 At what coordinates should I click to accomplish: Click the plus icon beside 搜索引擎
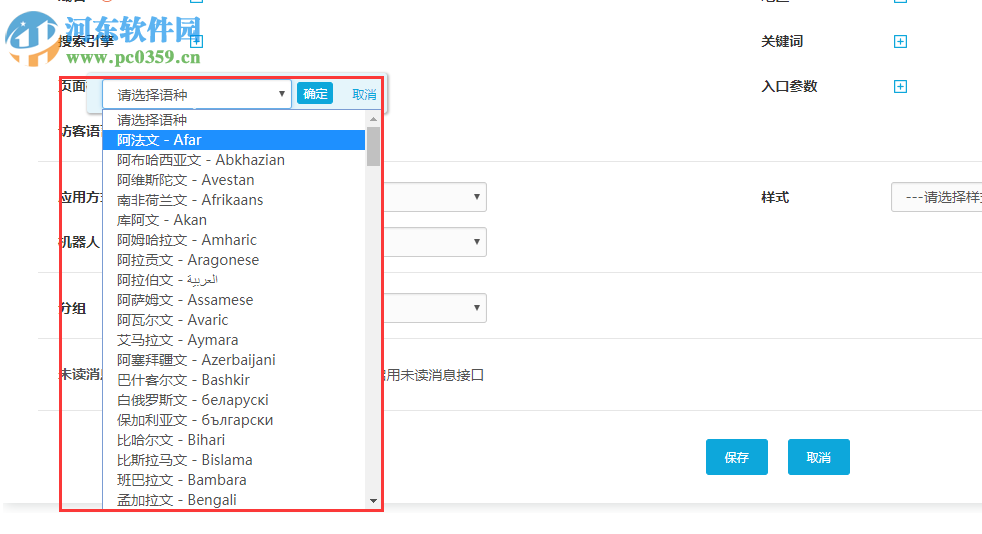click(x=197, y=41)
